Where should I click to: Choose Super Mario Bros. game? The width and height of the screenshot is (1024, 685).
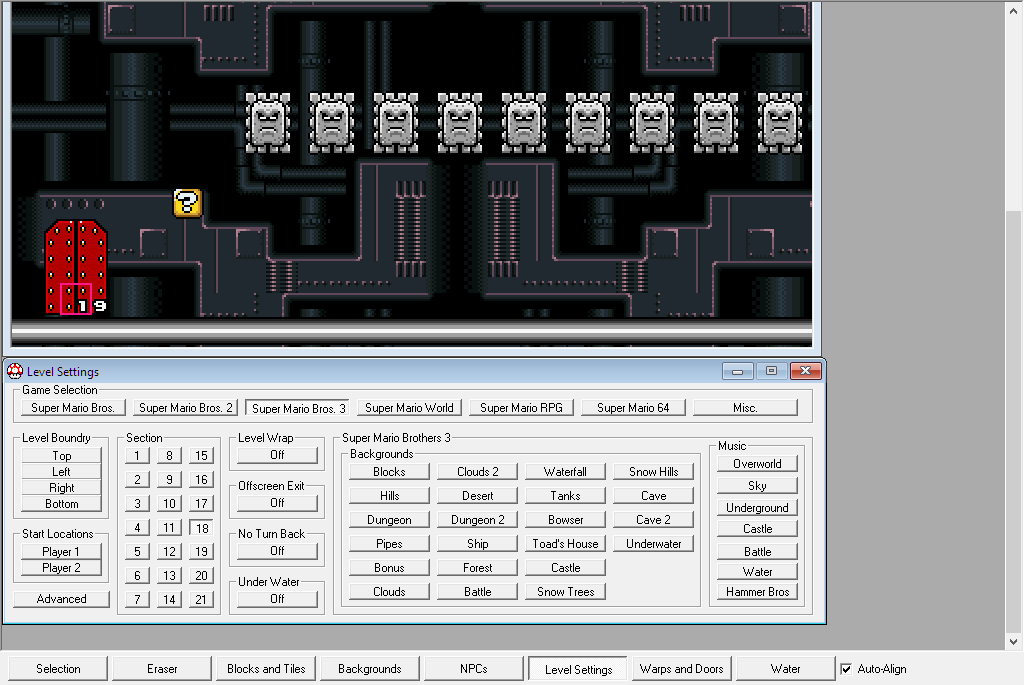[73, 408]
